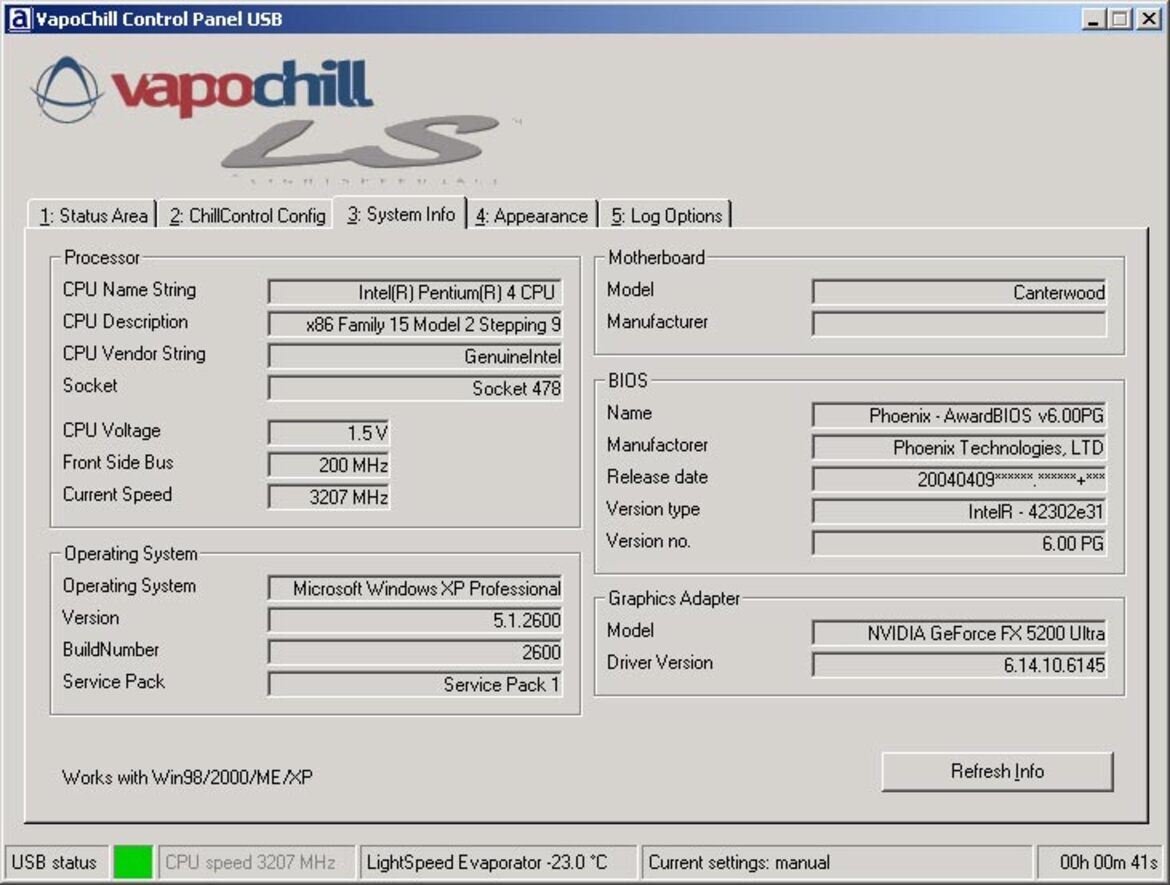The width and height of the screenshot is (1170, 885).
Task: Click the Refresh Info button
Action: click(x=997, y=771)
